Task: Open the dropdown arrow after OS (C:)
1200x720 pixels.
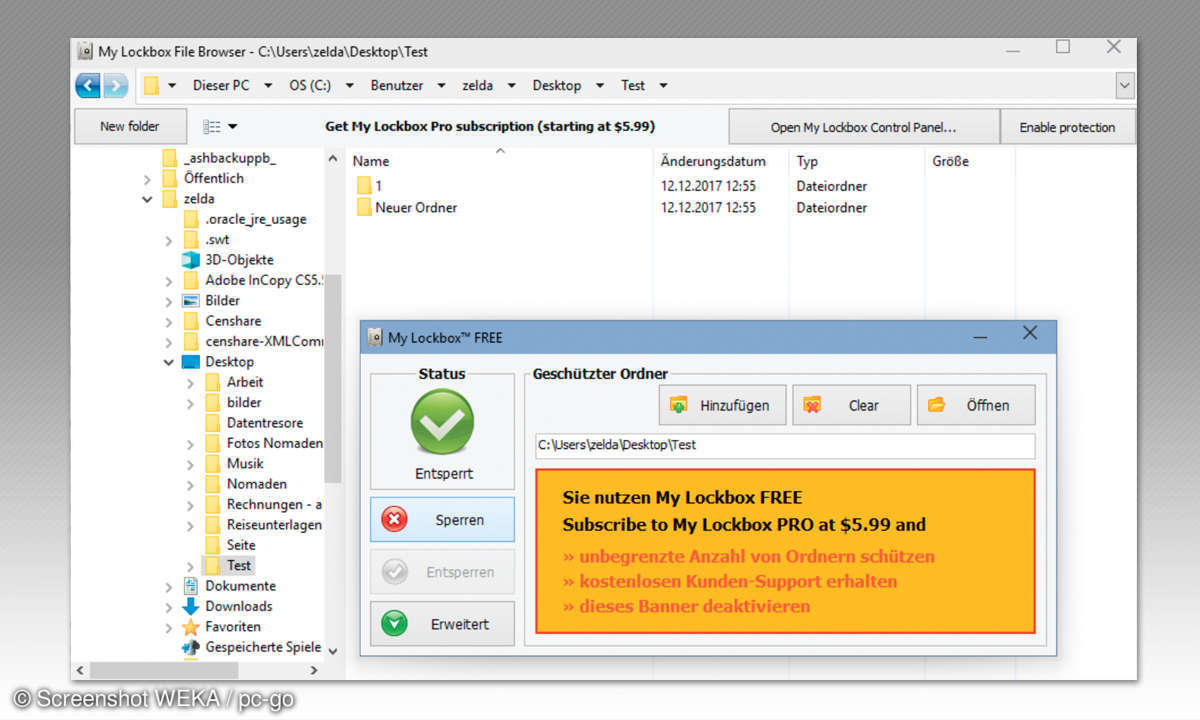Action: point(350,86)
